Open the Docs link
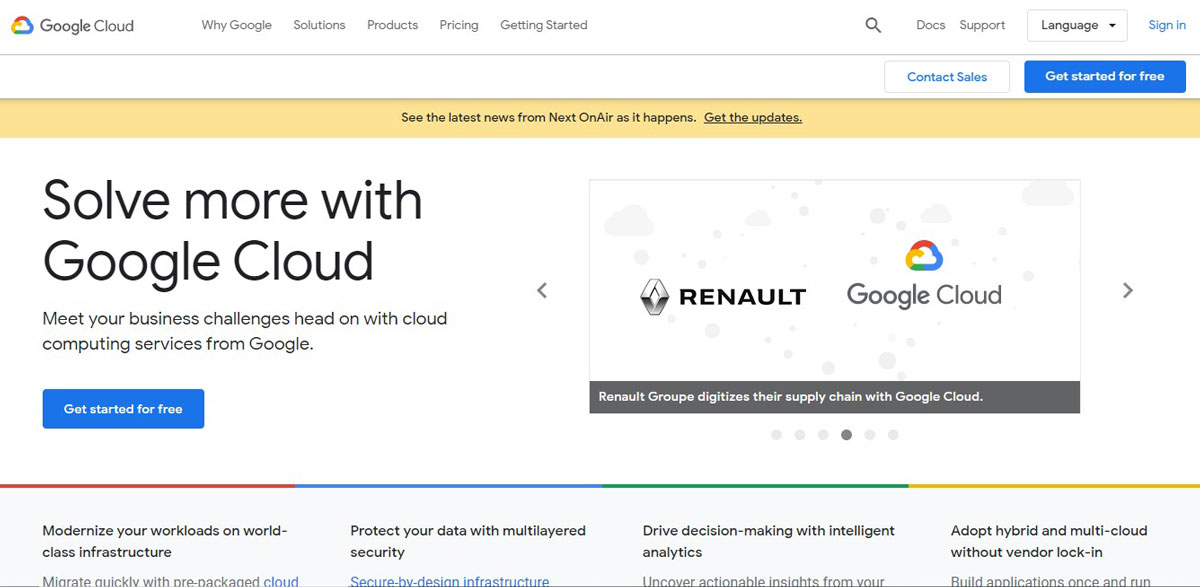This screenshot has height=587, width=1200. [930, 25]
